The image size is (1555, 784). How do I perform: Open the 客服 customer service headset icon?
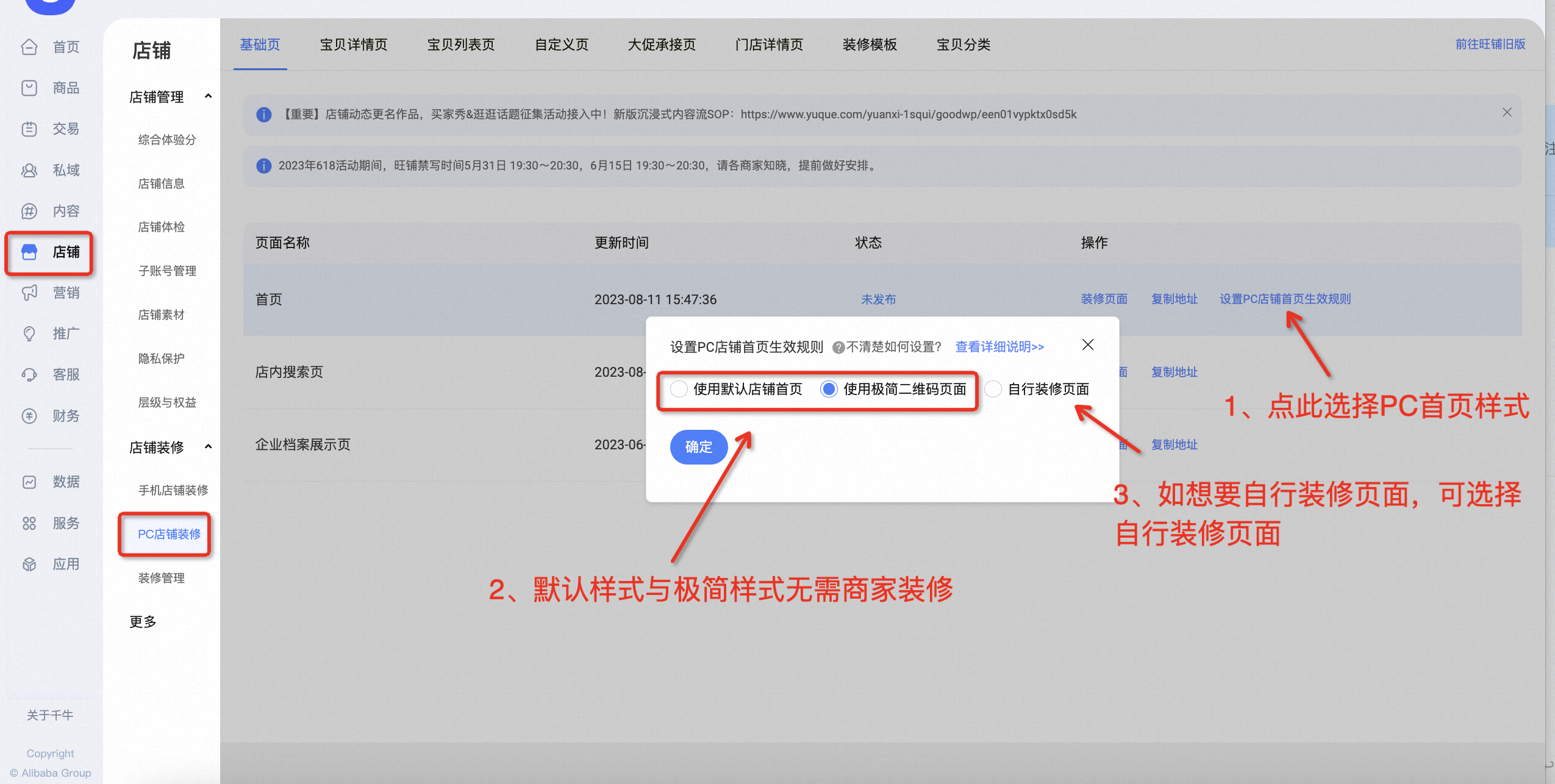29,374
